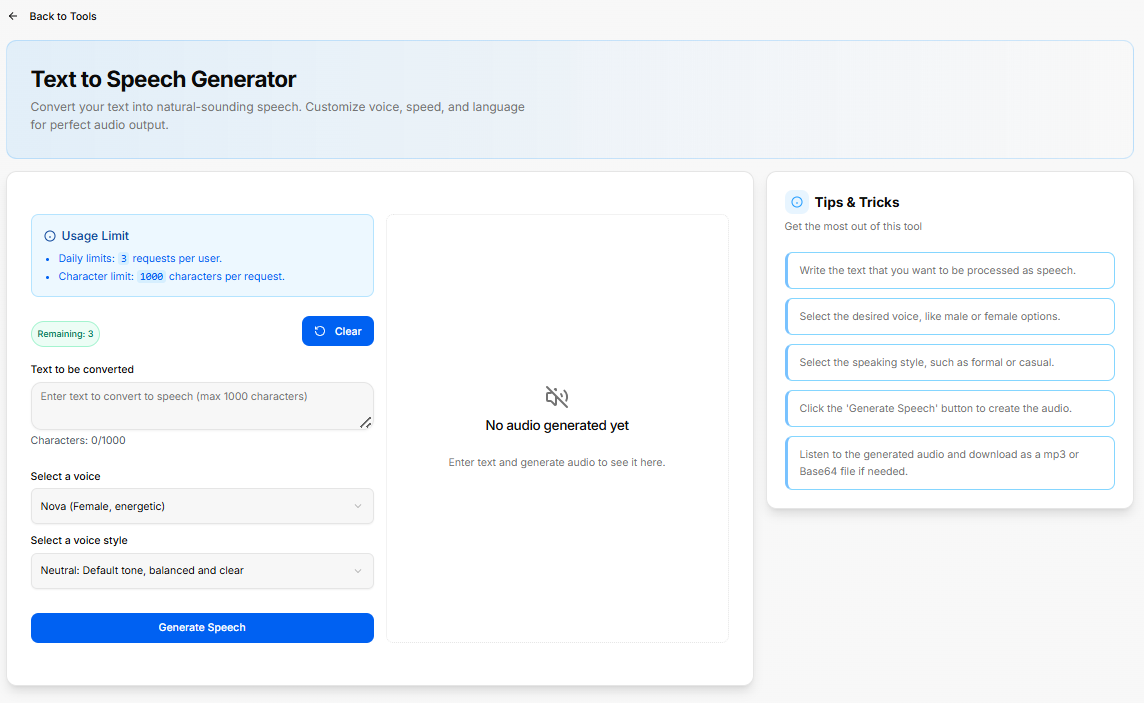Viewport: 1144px width, 703px height.
Task: Click the 'Convert your text into natural-sounding speech' description
Action: point(277,116)
